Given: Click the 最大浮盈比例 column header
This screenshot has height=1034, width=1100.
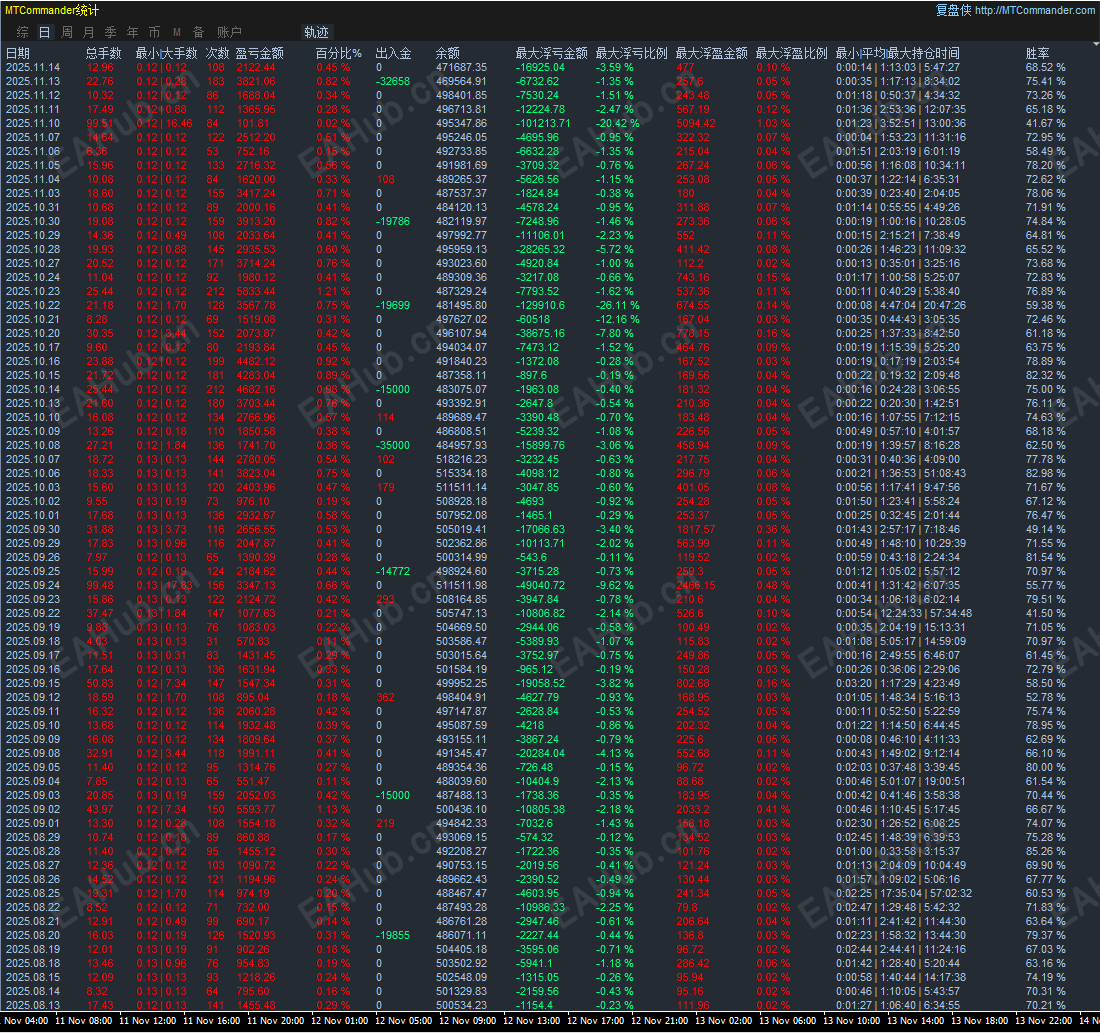Looking at the screenshot, I should [791, 53].
